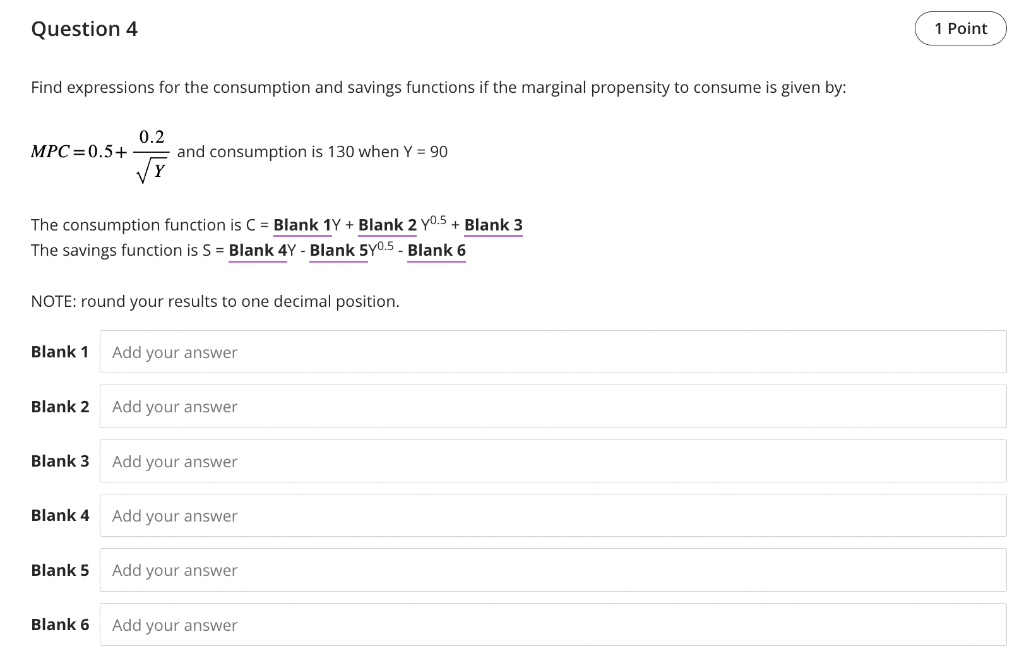This screenshot has height=663, width=1024.
Task: Click the Add your answer placeholder for Blank 5
Action: coord(174,570)
